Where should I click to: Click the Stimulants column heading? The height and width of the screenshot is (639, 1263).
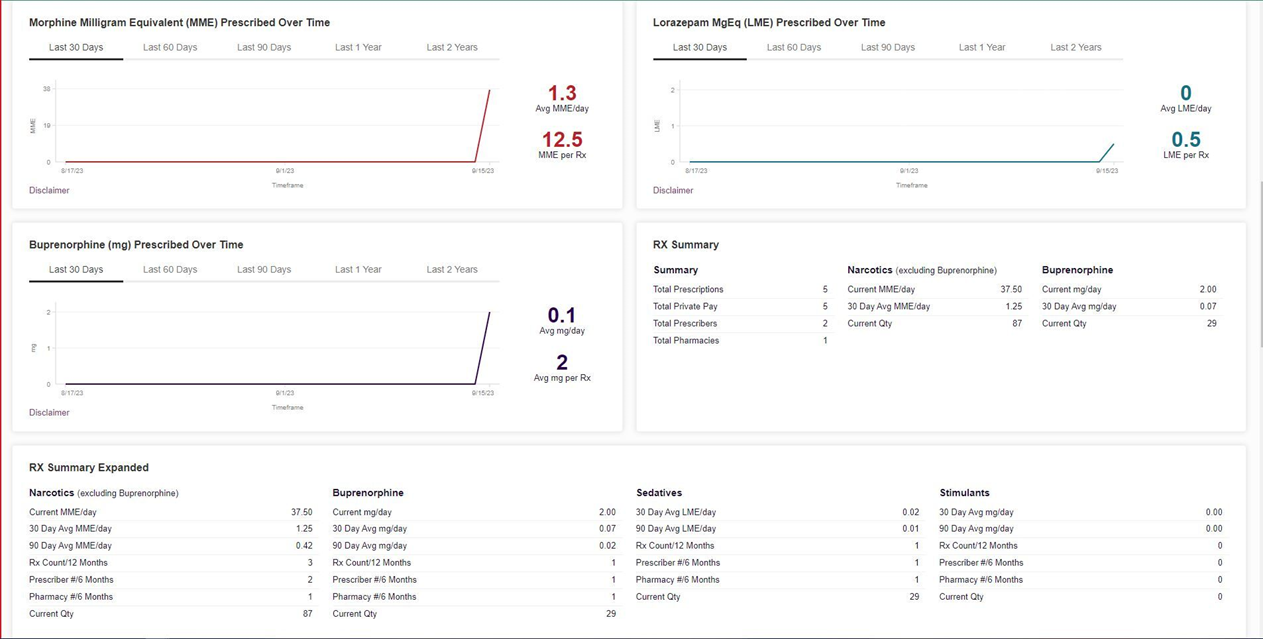coord(964,492)
